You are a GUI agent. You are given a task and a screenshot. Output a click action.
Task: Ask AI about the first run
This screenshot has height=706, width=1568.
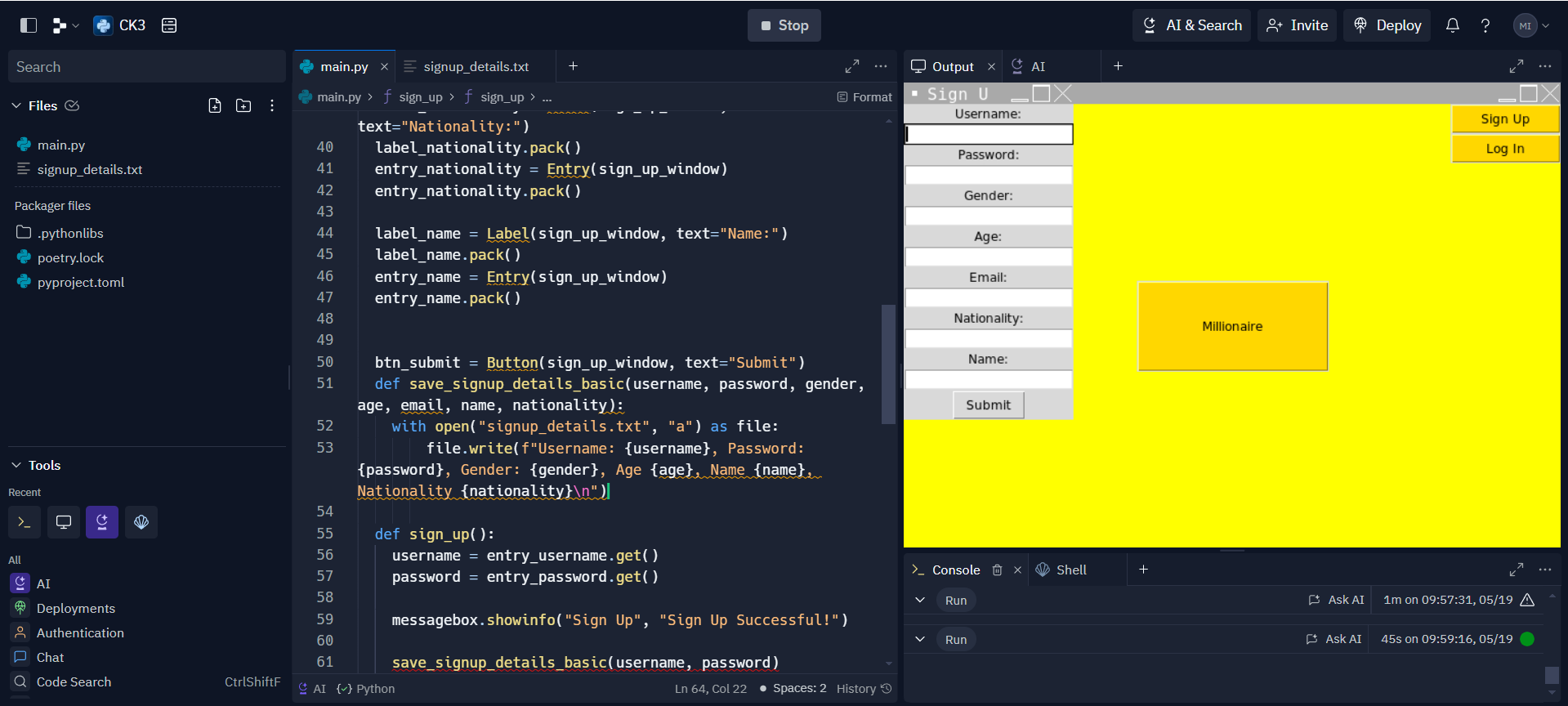[1337, 600]
